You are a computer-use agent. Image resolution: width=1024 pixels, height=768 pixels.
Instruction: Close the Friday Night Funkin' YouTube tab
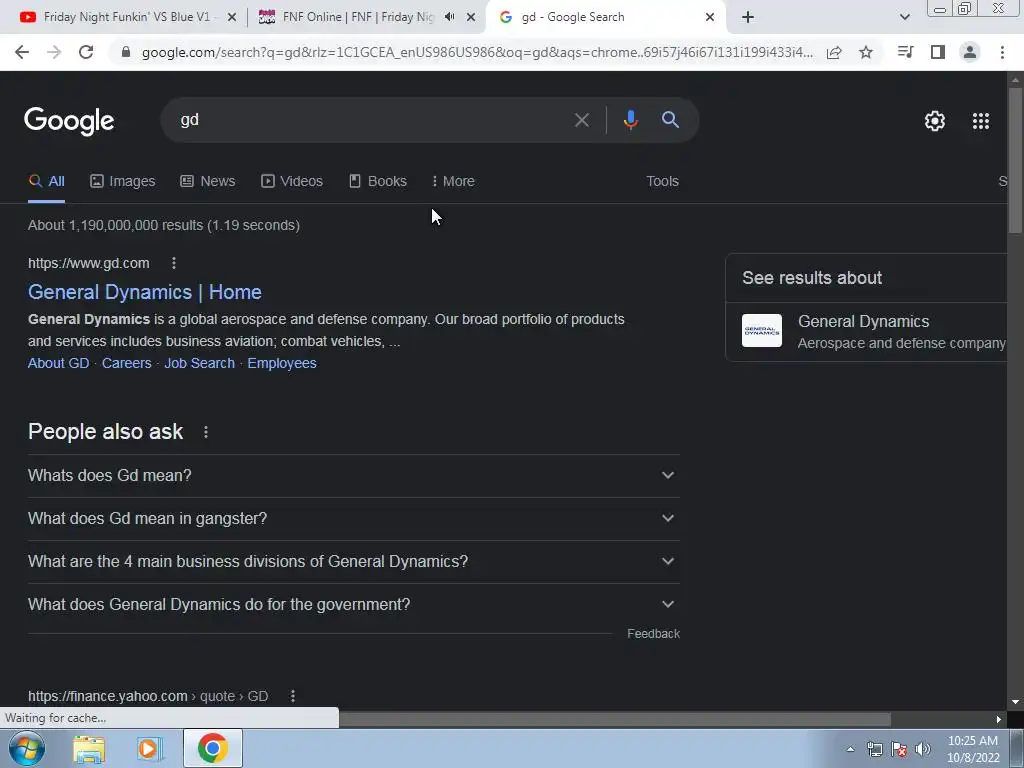click(x=232, y=18)
